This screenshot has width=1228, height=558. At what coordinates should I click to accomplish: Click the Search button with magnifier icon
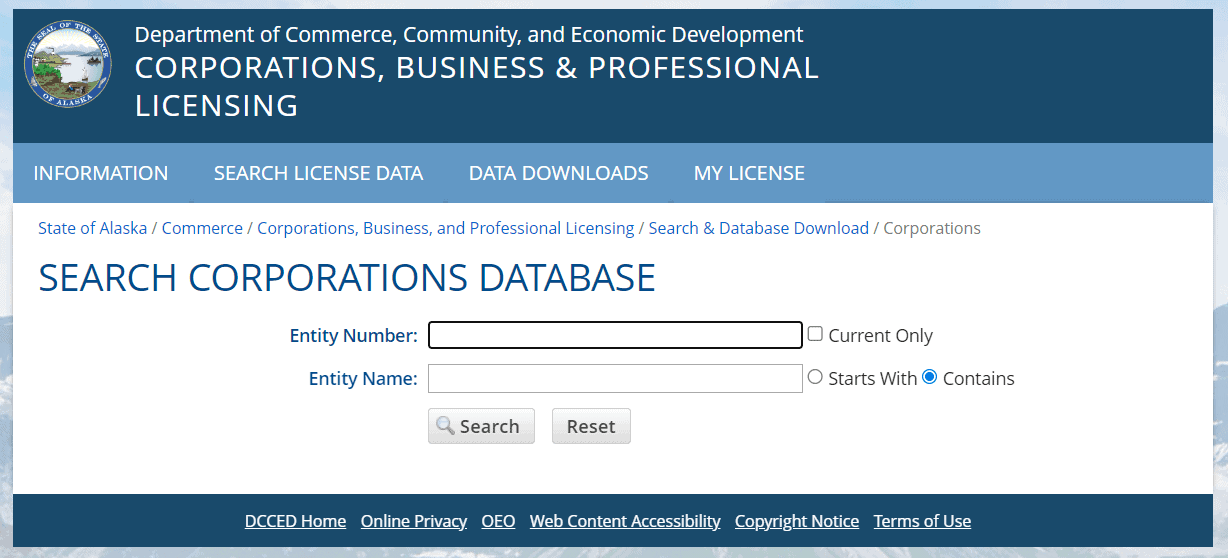point(481,426)
